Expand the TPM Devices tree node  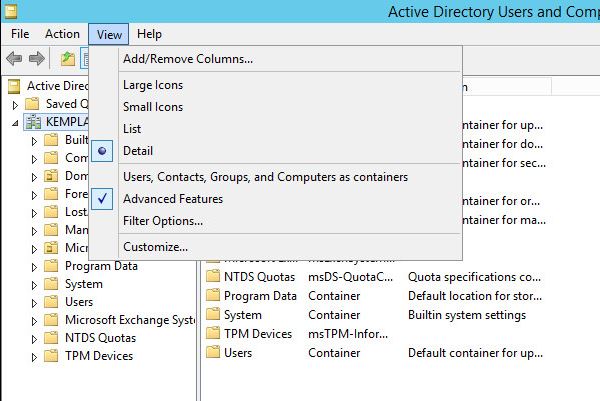pos(34,357)
